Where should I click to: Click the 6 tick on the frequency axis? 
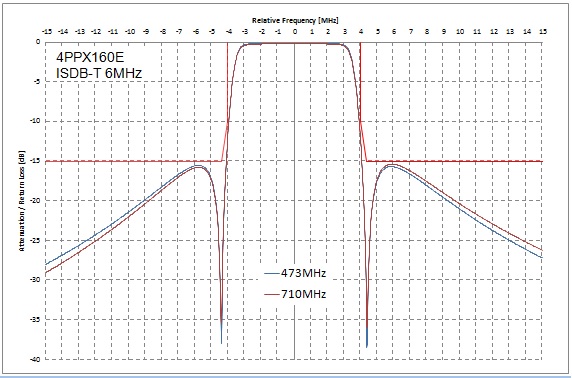tap(394, 32)
